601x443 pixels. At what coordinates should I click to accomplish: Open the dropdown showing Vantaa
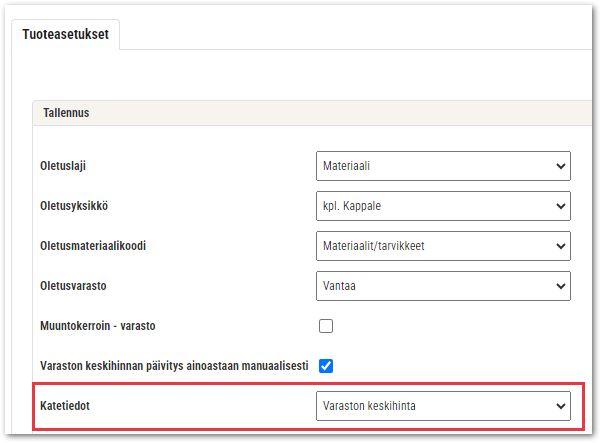(443, 286)
